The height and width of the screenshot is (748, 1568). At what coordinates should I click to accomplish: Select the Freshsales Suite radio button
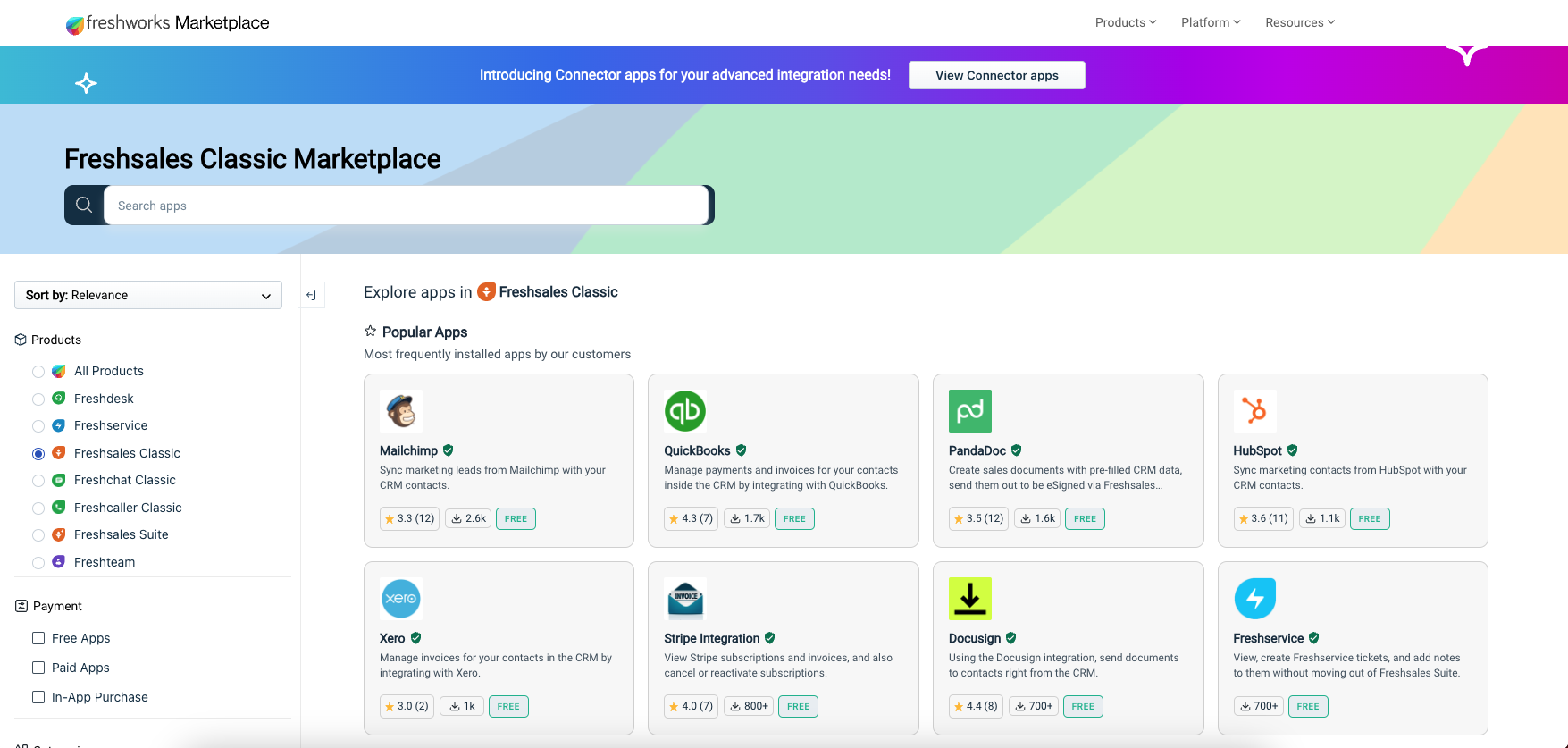[38, 535]
